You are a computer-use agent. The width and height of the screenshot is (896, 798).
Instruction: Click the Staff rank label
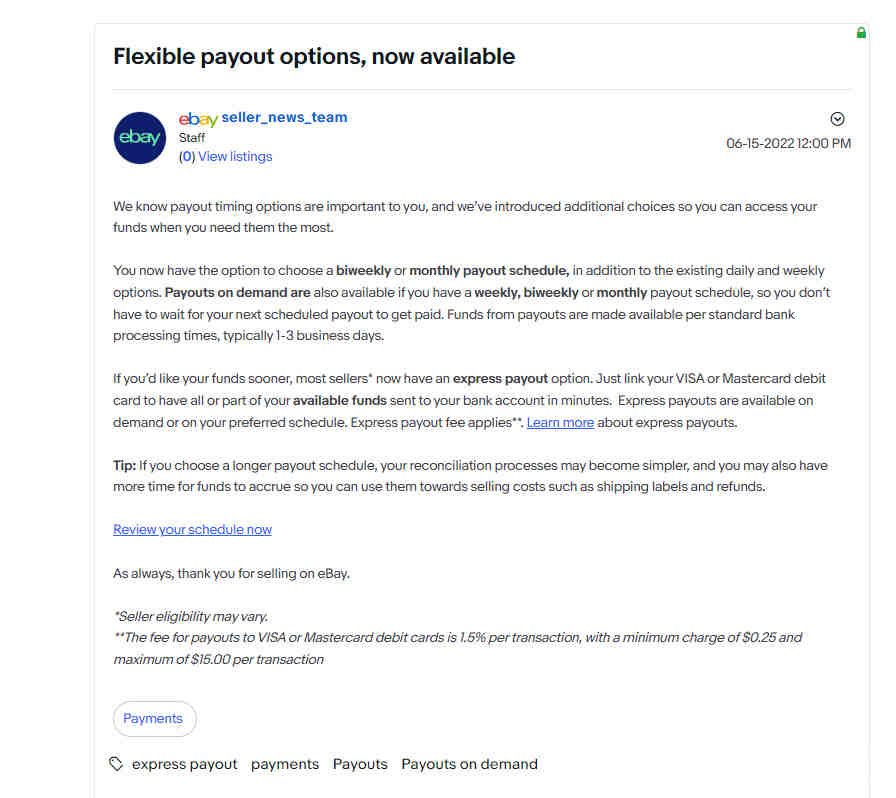tap(191, 138)
